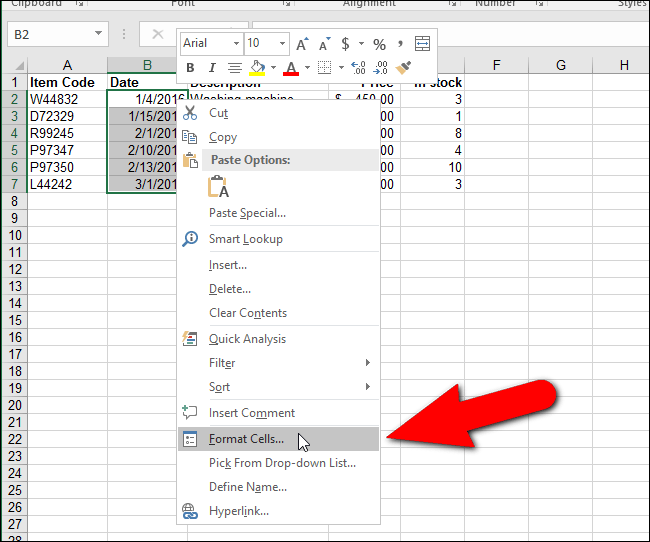The height and width of the screenshot is (542, 650).
Task: Click Decrease Decimal icon
Action: click(x=380, y=67)
